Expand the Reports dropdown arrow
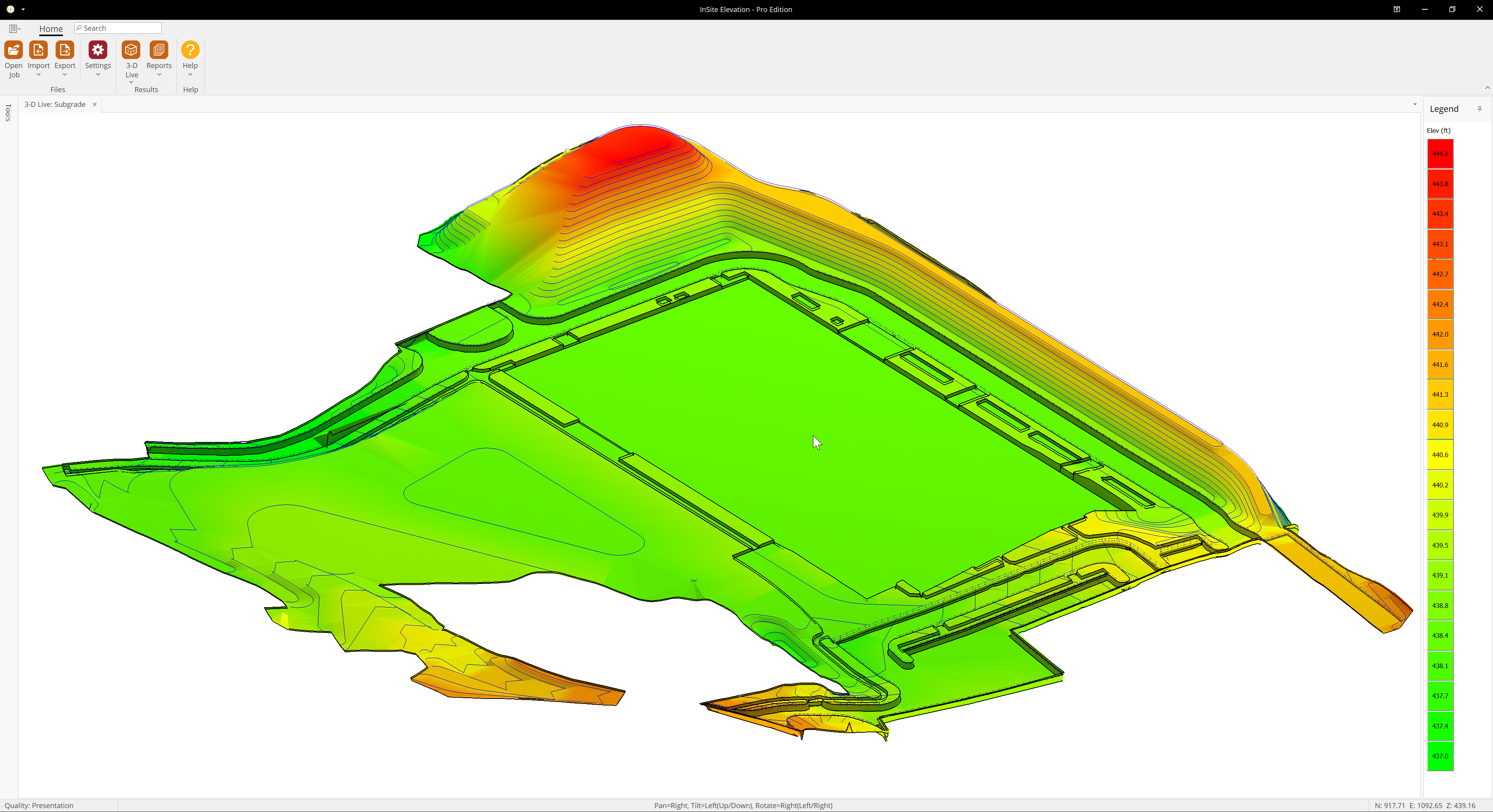This screenshot has height=812, width=1493. [x=159, y=75]
